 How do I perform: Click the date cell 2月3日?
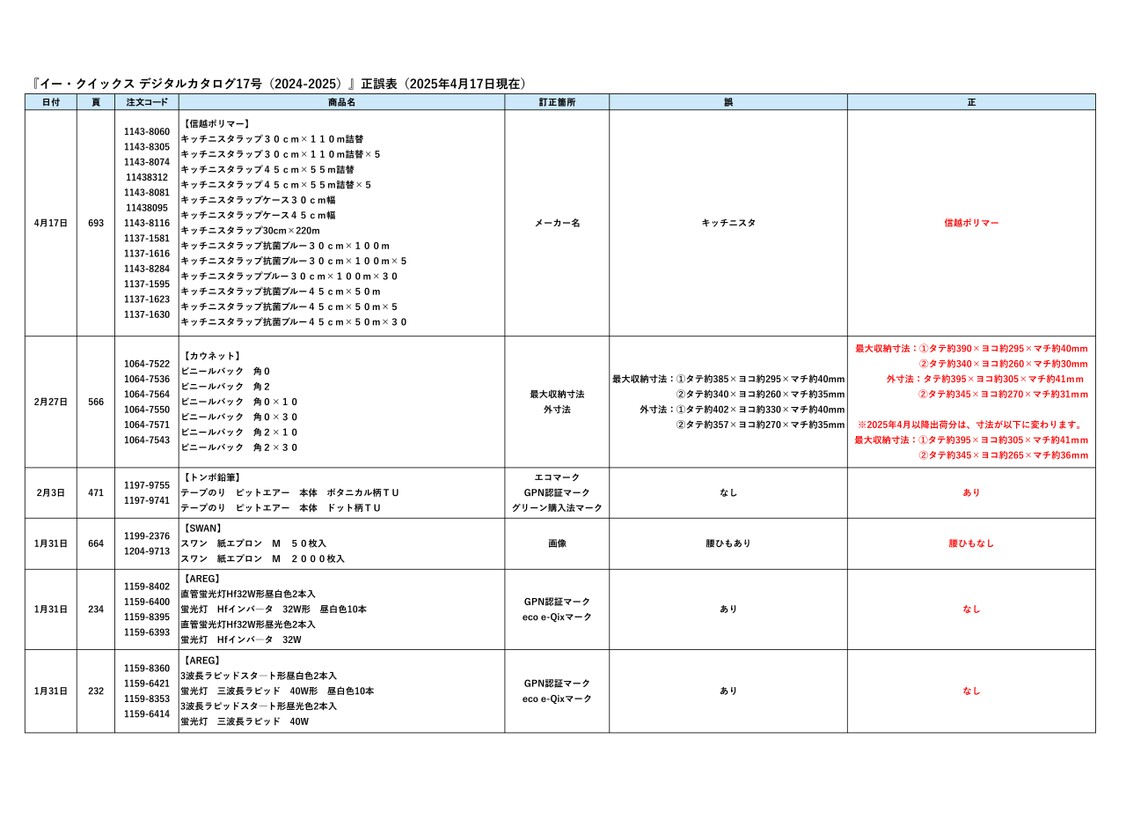click(x=51, y=492)
